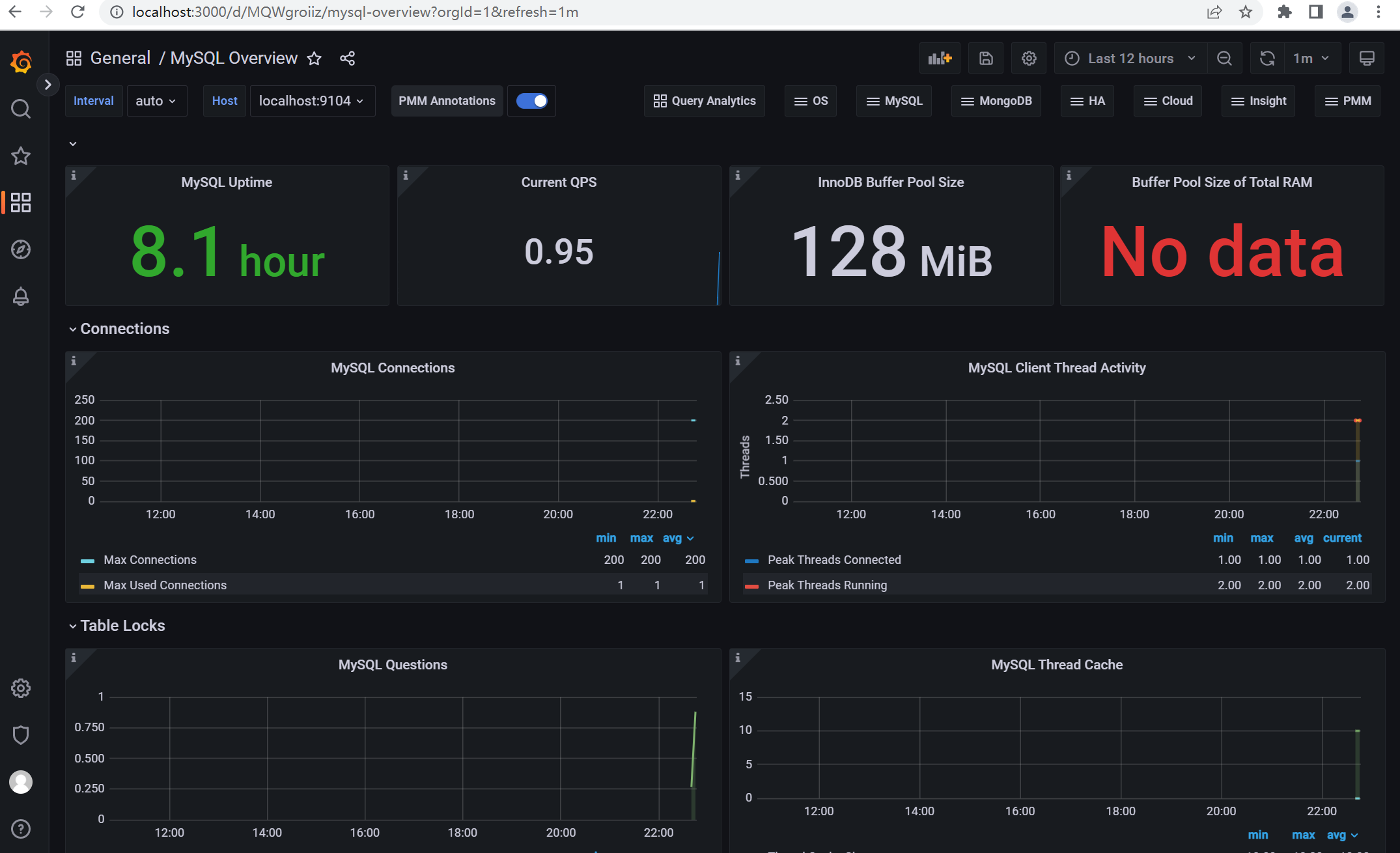Toggle the unnamed row chevron above MySQL Uptime
1400x853 pixels.
click(x=73, y=144)
